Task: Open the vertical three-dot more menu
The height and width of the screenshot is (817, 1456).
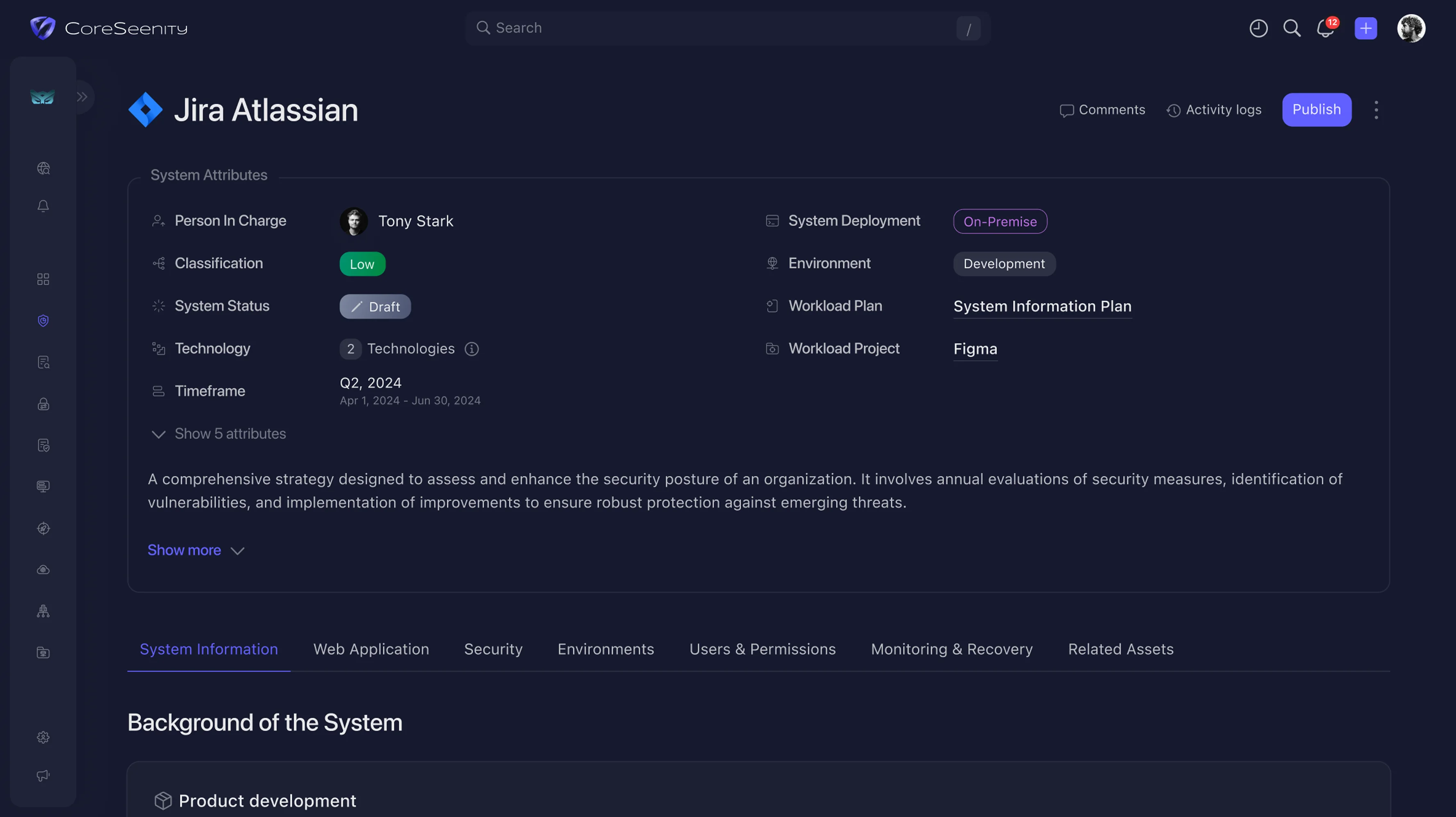Action: [1376, 110]
